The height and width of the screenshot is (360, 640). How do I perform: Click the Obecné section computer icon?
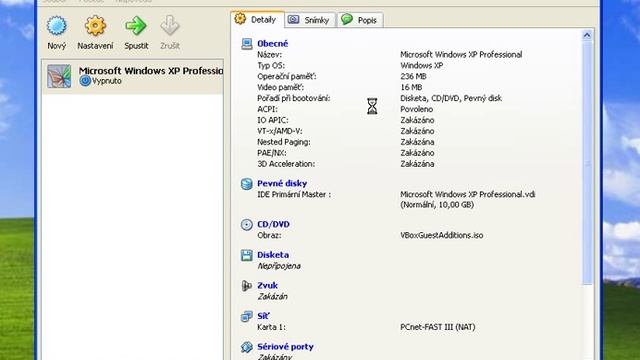(x=247, y=44)
